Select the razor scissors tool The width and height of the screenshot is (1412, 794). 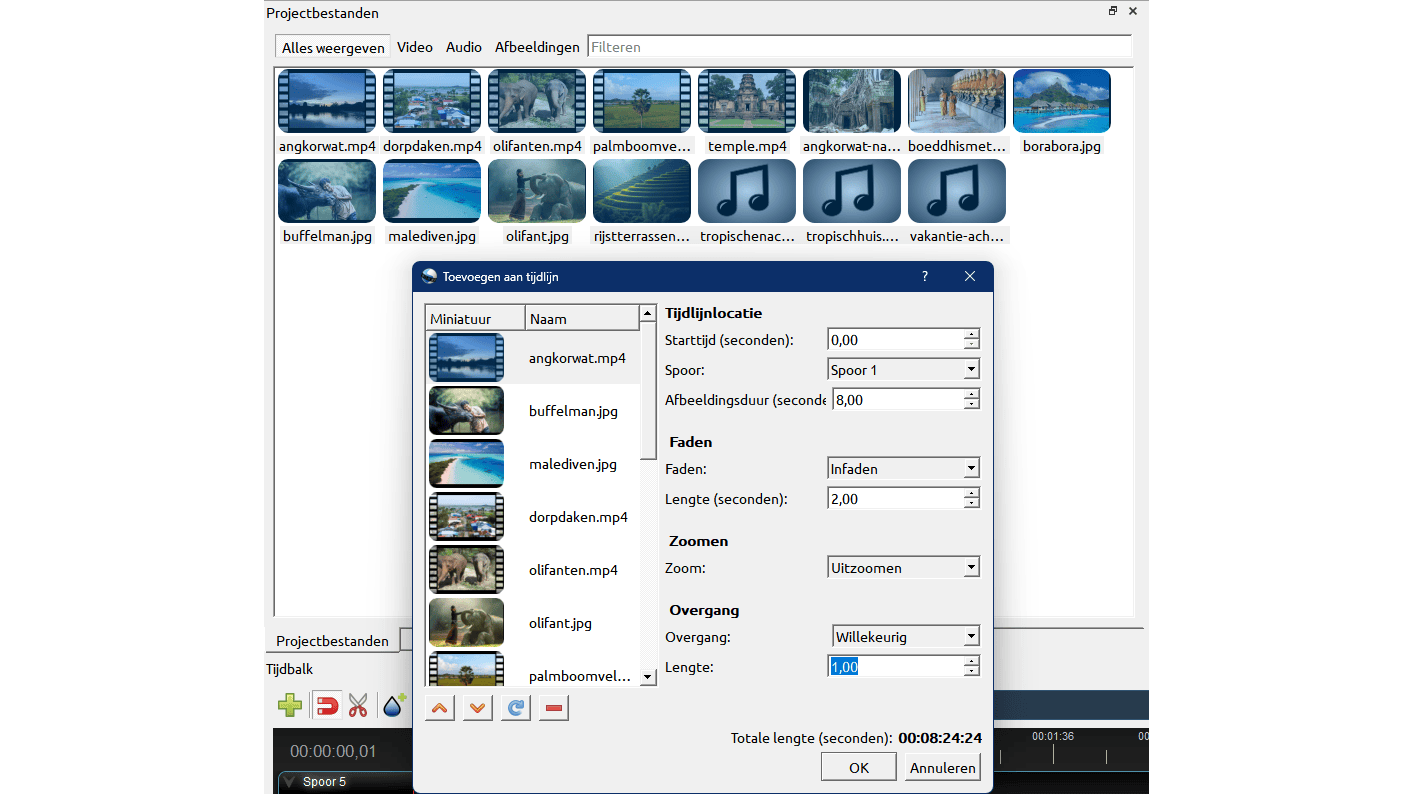(358, 706)
